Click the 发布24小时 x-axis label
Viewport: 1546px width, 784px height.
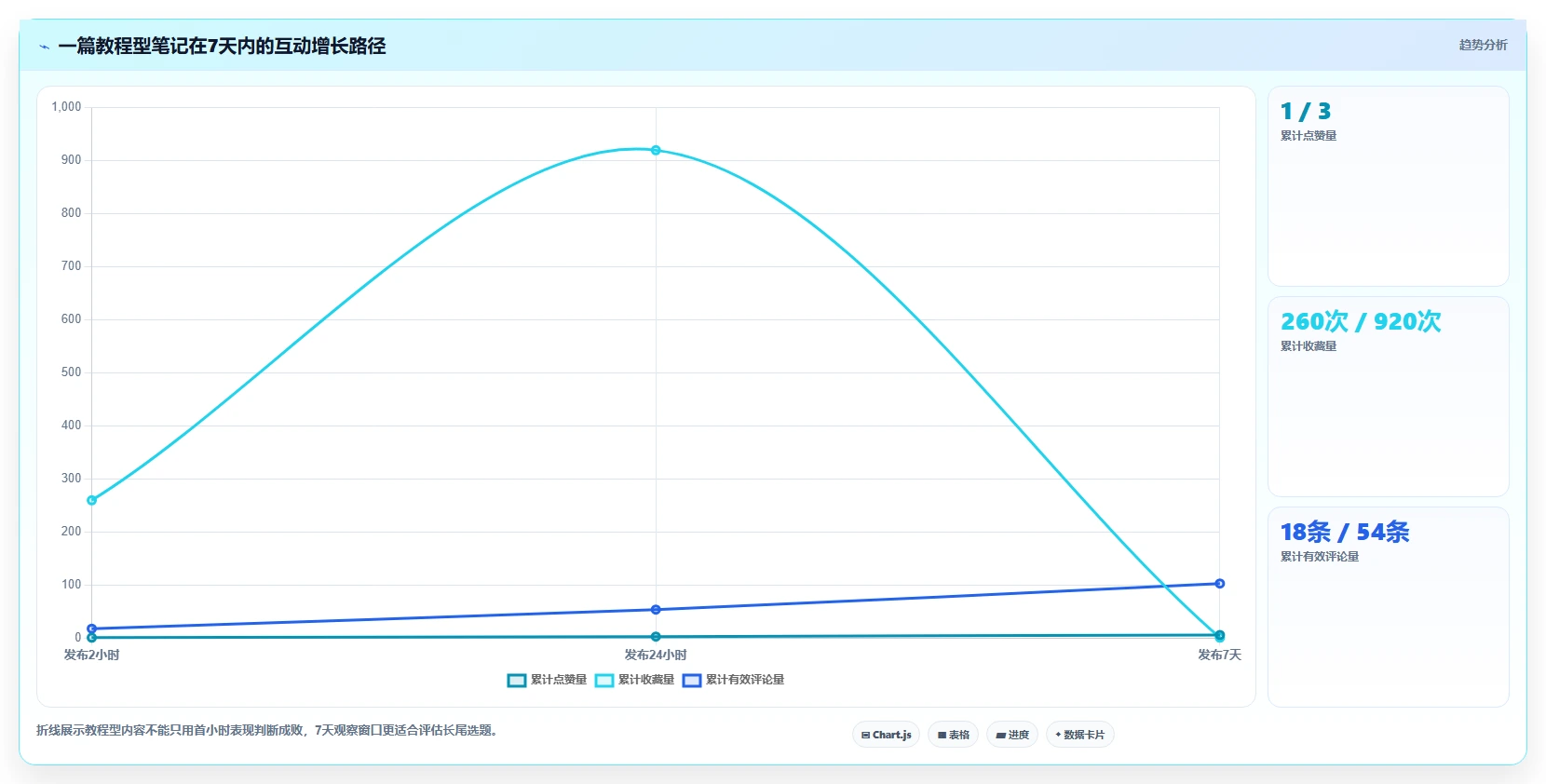tap(656, 656)
